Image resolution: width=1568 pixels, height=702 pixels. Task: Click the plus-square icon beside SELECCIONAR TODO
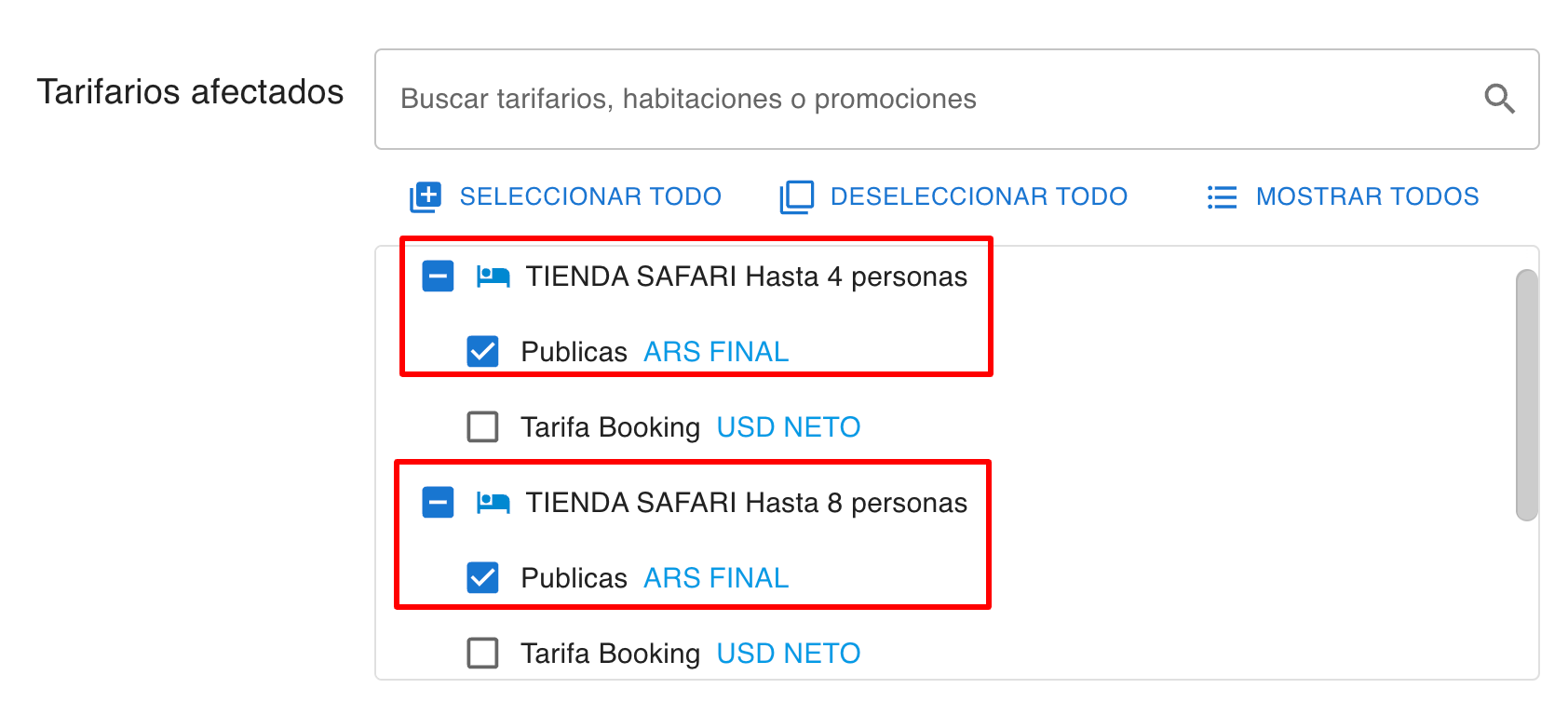click(x=425, y=196)
